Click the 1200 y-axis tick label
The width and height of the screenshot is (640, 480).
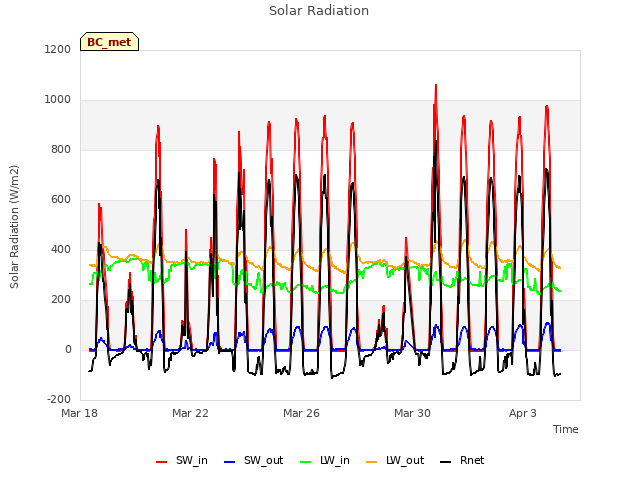58,49
